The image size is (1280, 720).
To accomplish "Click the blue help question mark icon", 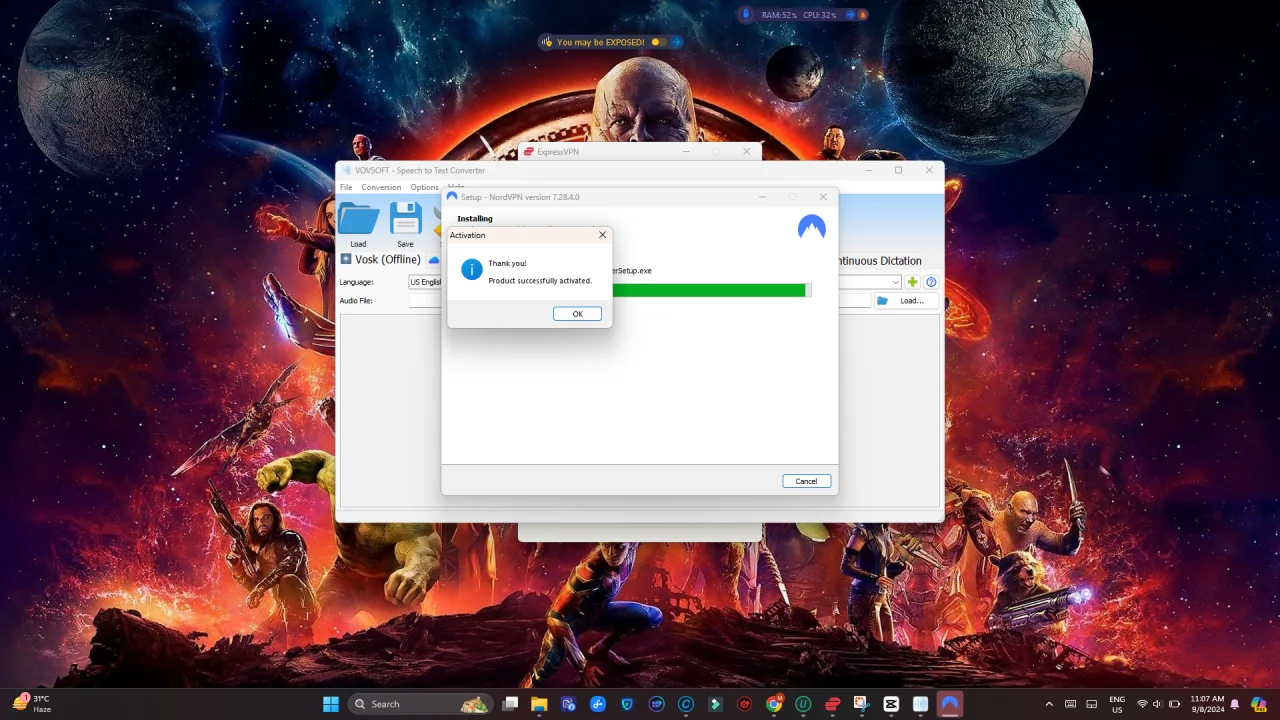I will 931,282.
